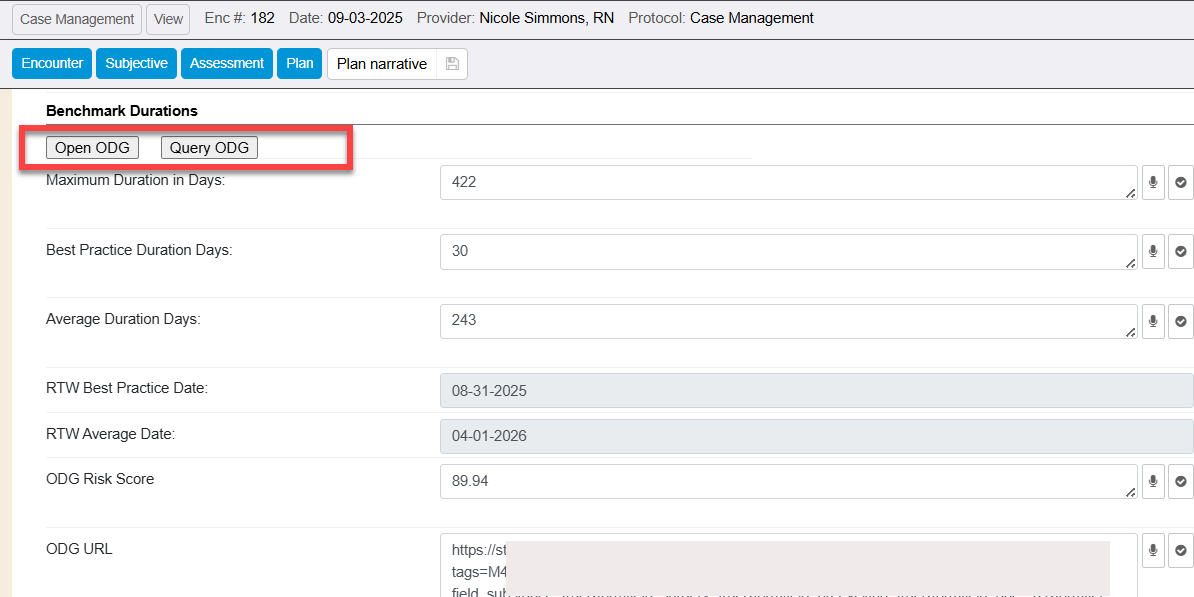
Task: Switch to the Encounter section
Action: pyautogui.click(x=52, y=64)
